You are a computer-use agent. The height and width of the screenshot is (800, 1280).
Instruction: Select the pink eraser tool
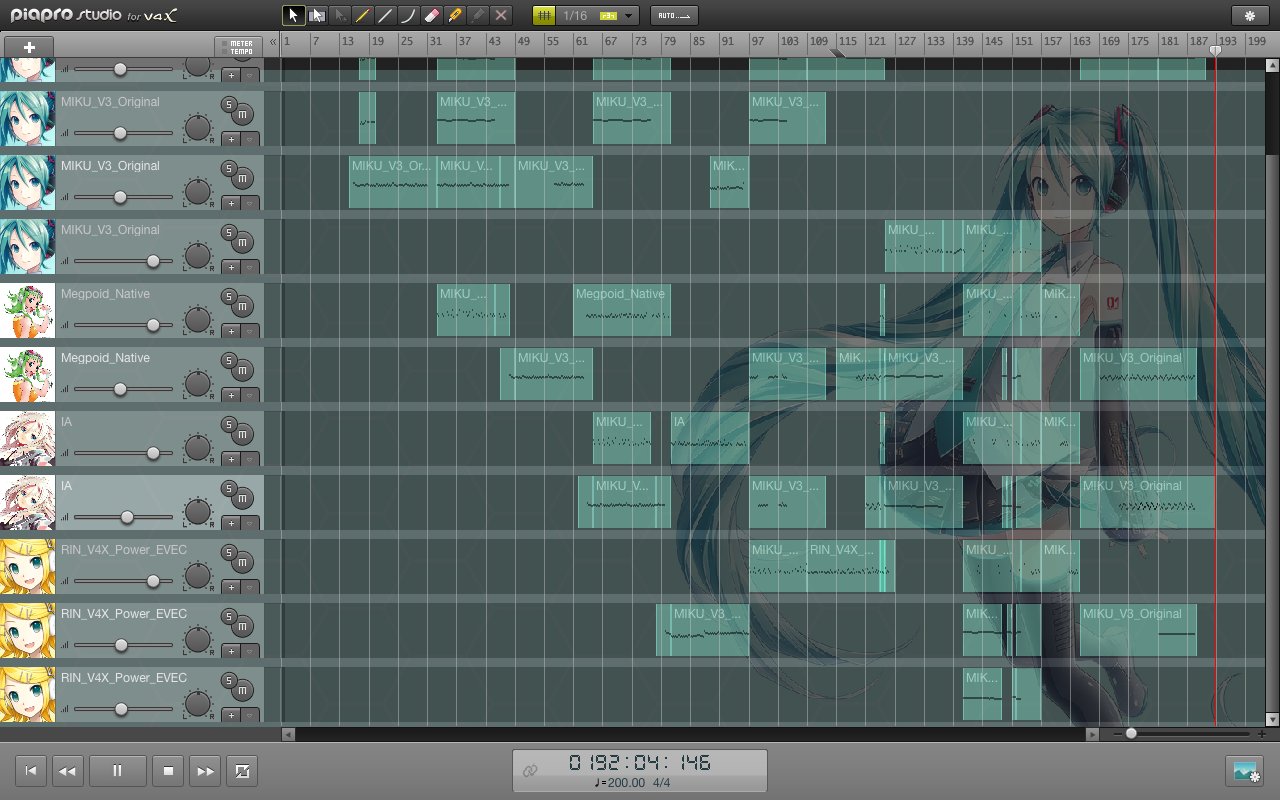tap(432, 15)
